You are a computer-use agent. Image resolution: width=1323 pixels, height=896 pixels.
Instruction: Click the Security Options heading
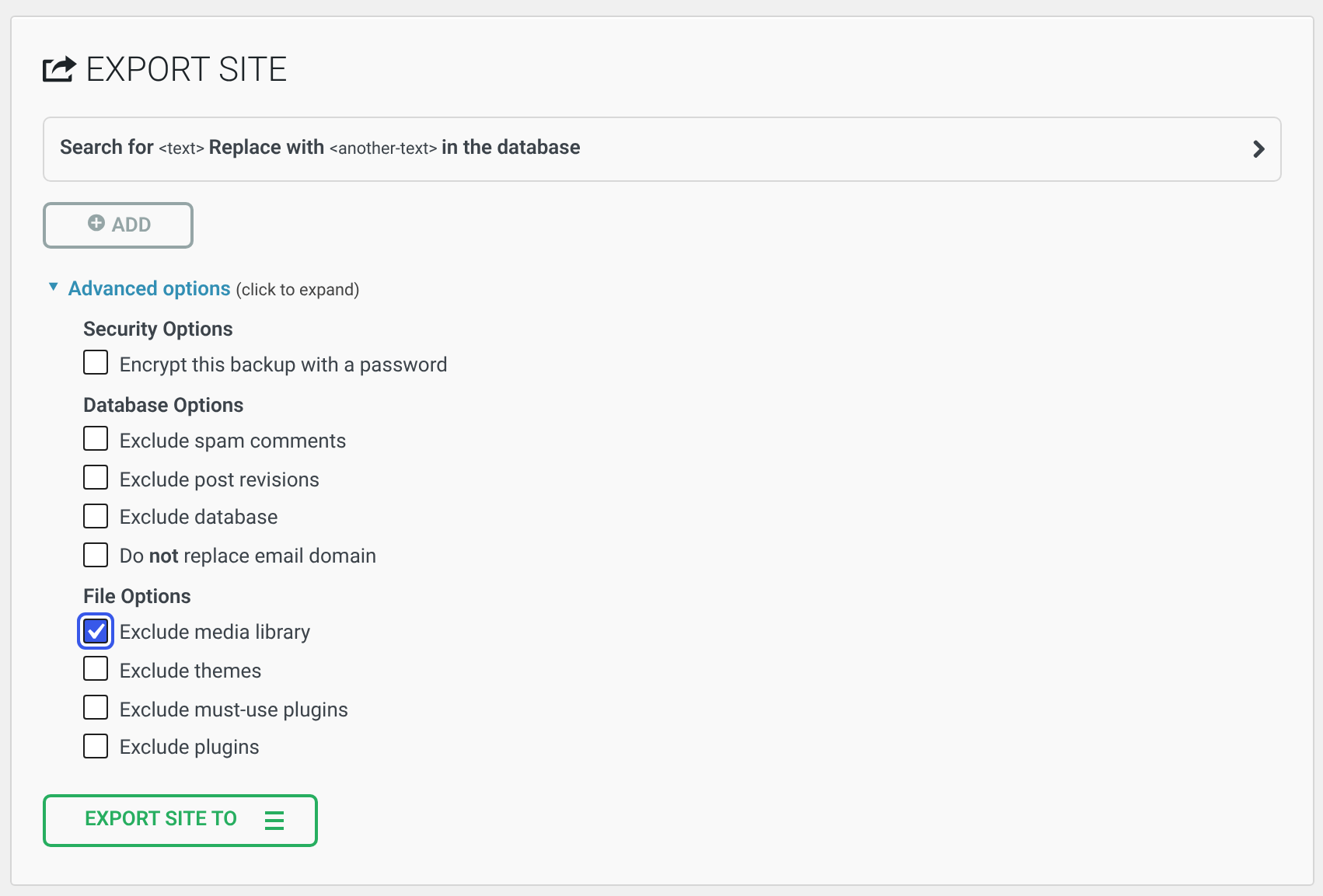tap(158, 329)
